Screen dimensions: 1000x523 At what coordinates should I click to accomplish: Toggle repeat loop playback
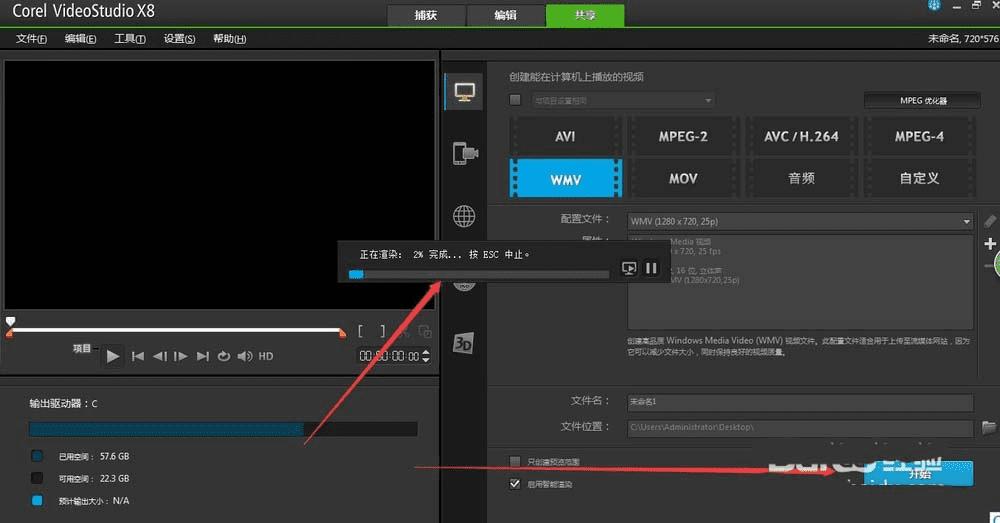pyautogui.click(x=223, y=356)
